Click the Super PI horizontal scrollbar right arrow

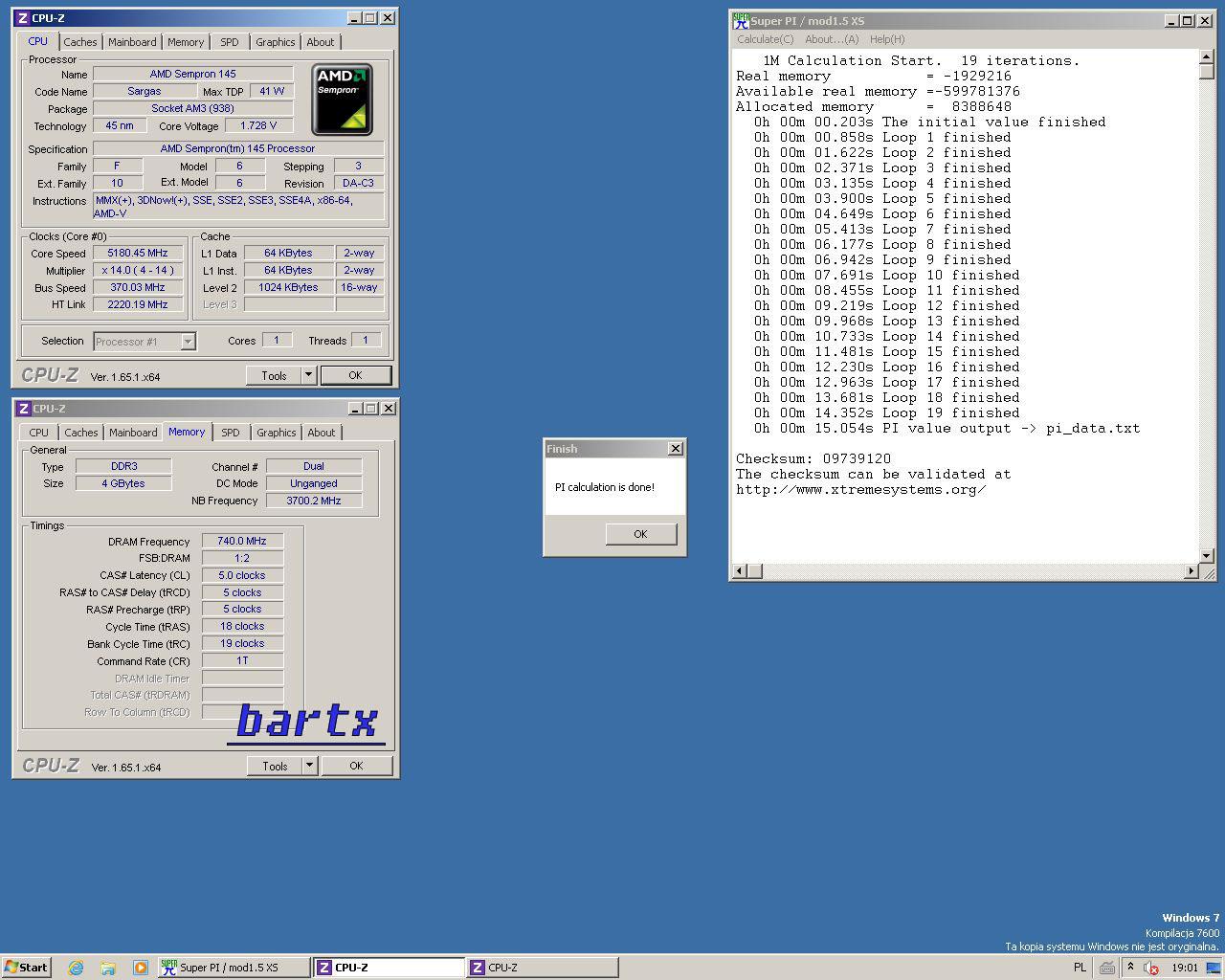[x=1191, y=571]
